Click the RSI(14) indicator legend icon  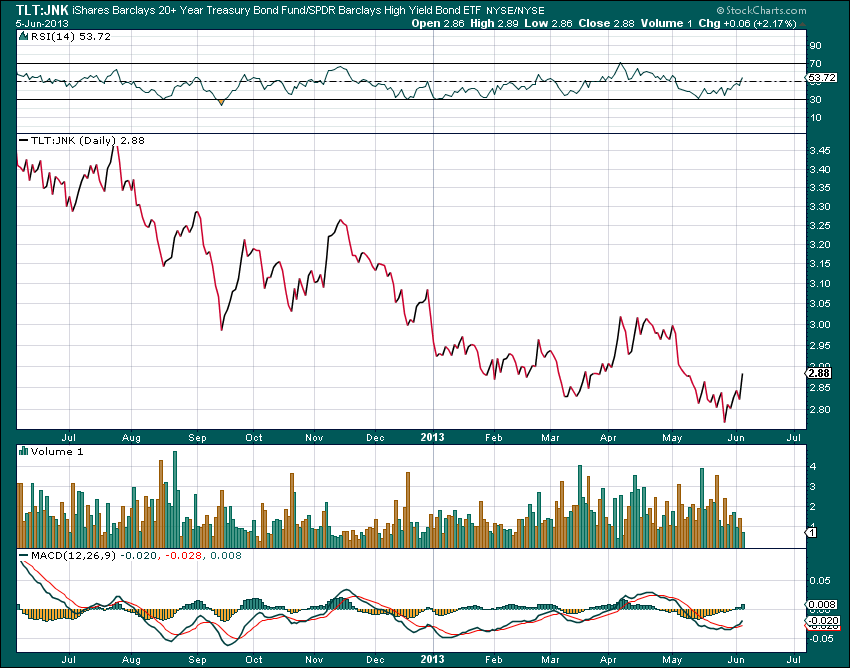coord(23,36)
